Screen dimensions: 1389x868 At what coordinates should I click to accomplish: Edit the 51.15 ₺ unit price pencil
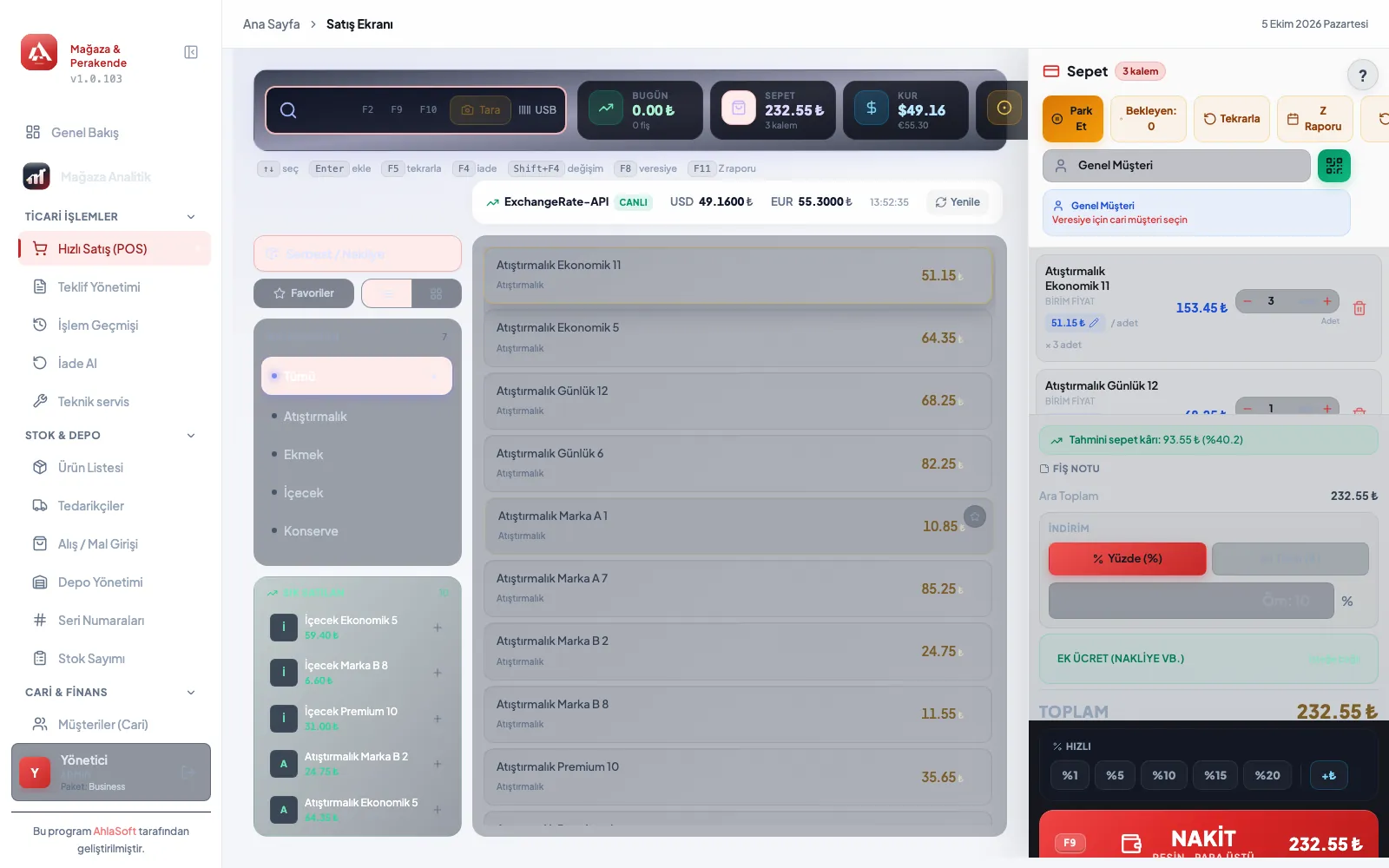[x=1094, y=323]
